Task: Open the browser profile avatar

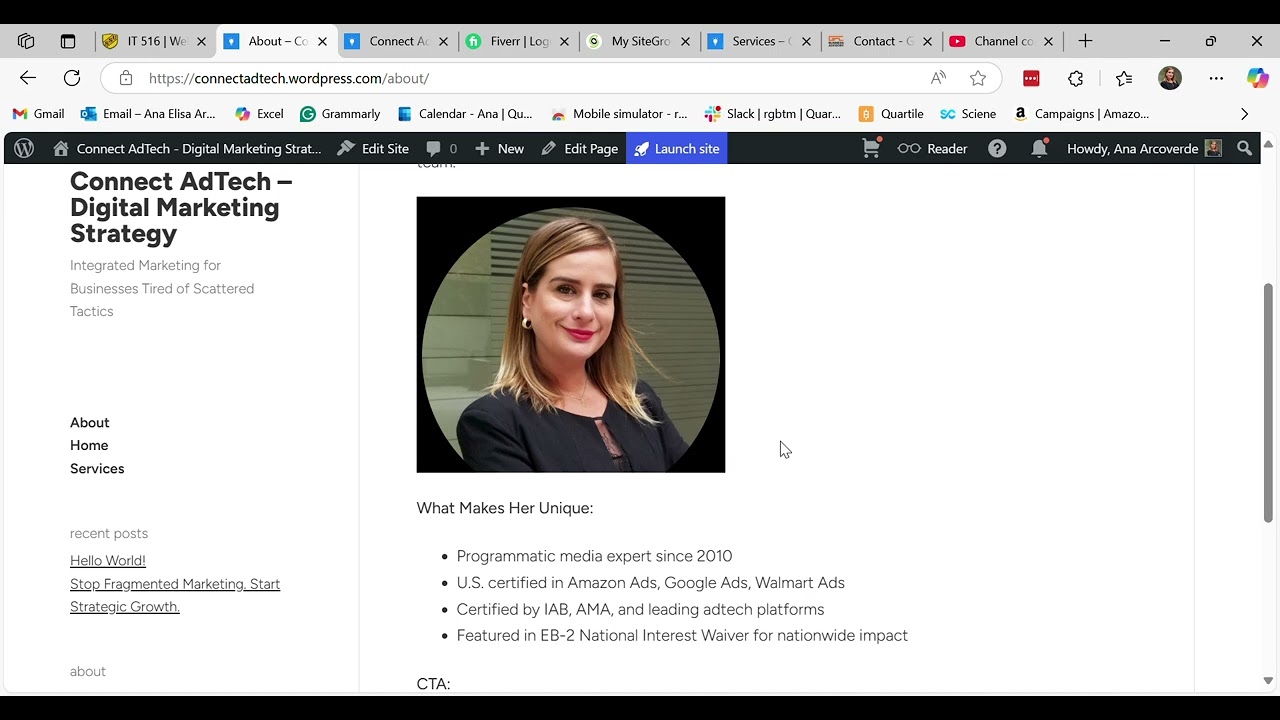Action: 1170,78
